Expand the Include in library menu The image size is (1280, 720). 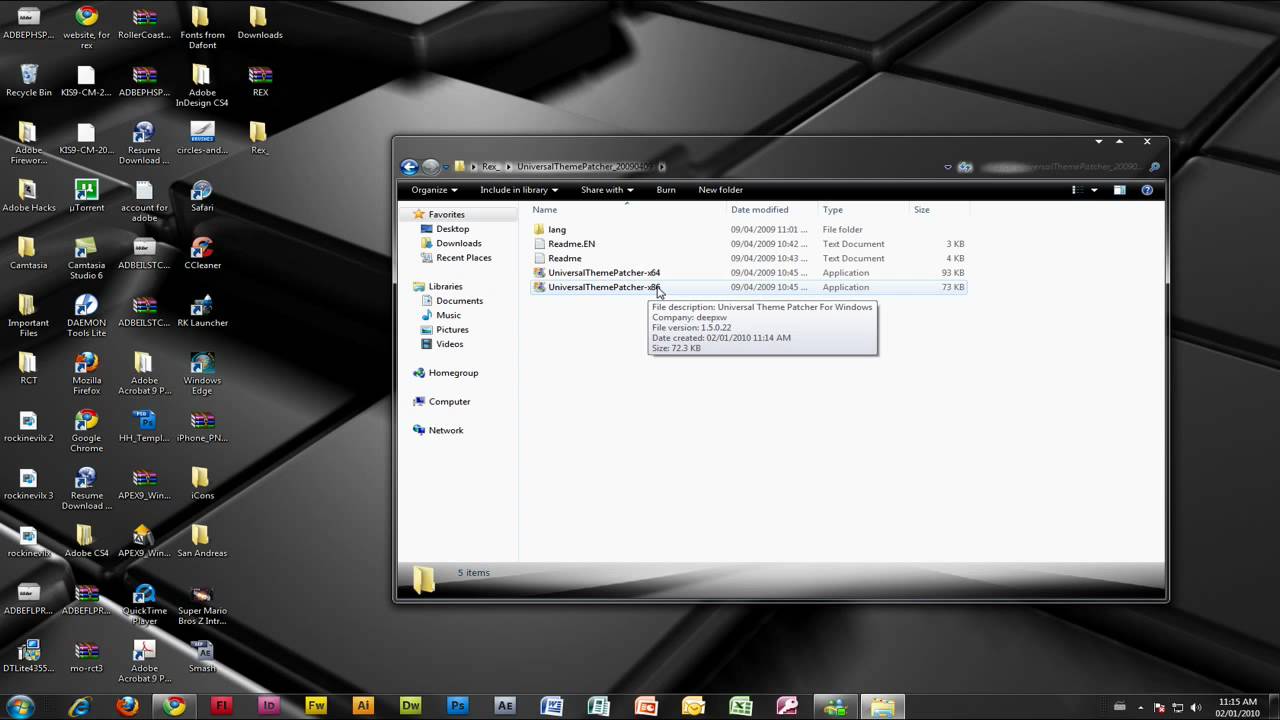[519, 190]
